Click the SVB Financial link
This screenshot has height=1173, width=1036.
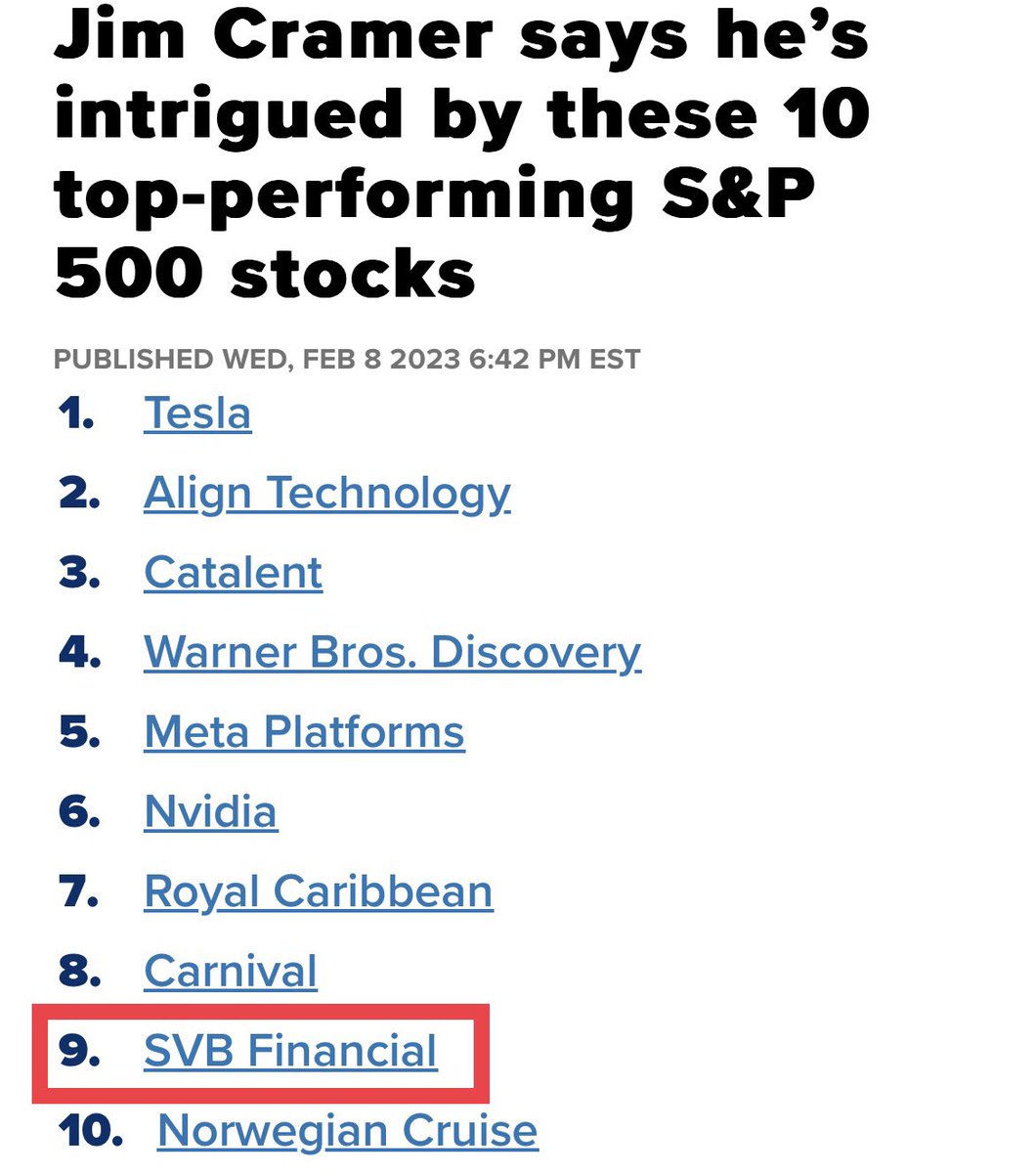[x=290, y=1052]
